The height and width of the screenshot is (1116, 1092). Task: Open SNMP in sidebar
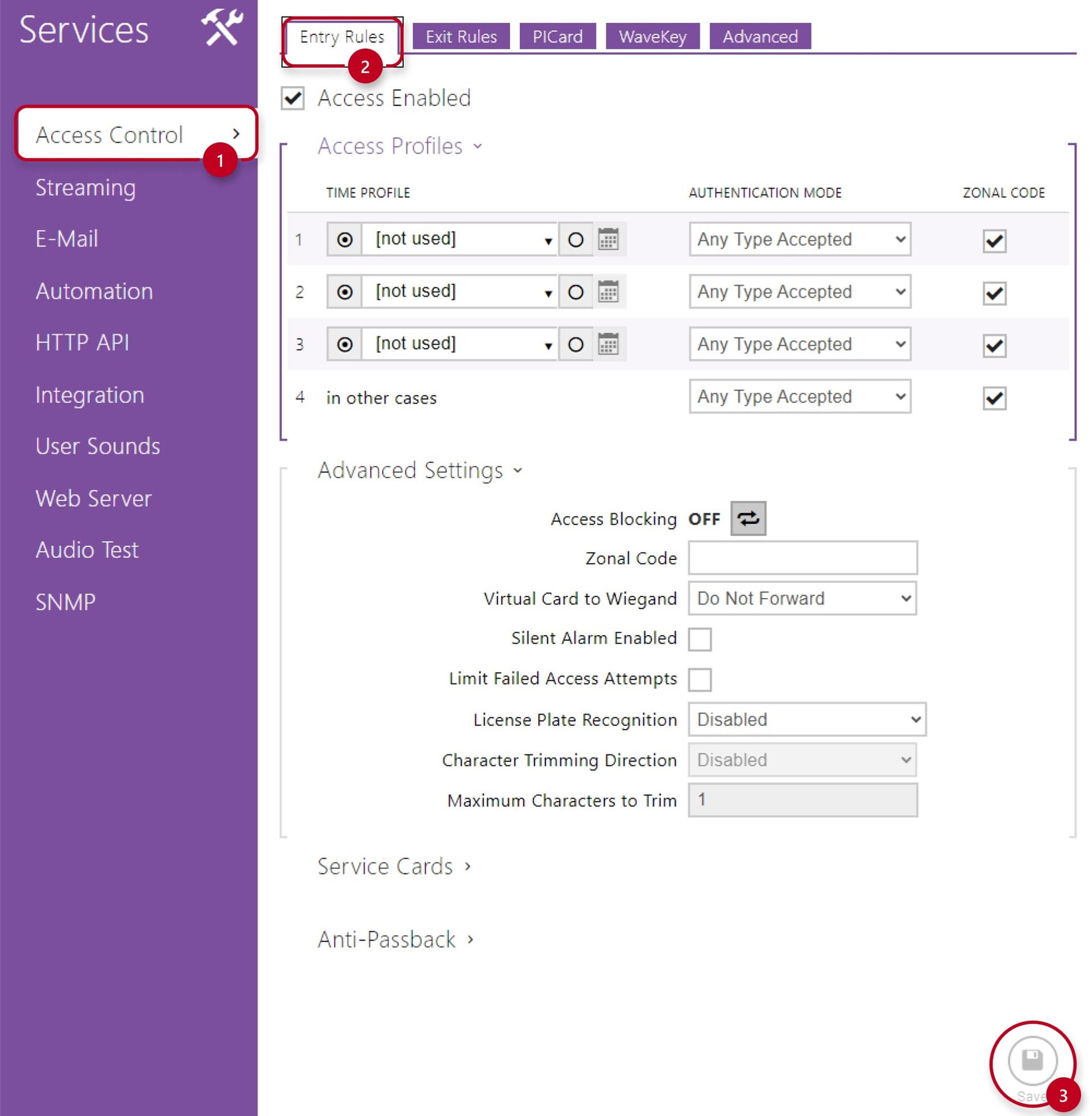[x=65, y=603]
